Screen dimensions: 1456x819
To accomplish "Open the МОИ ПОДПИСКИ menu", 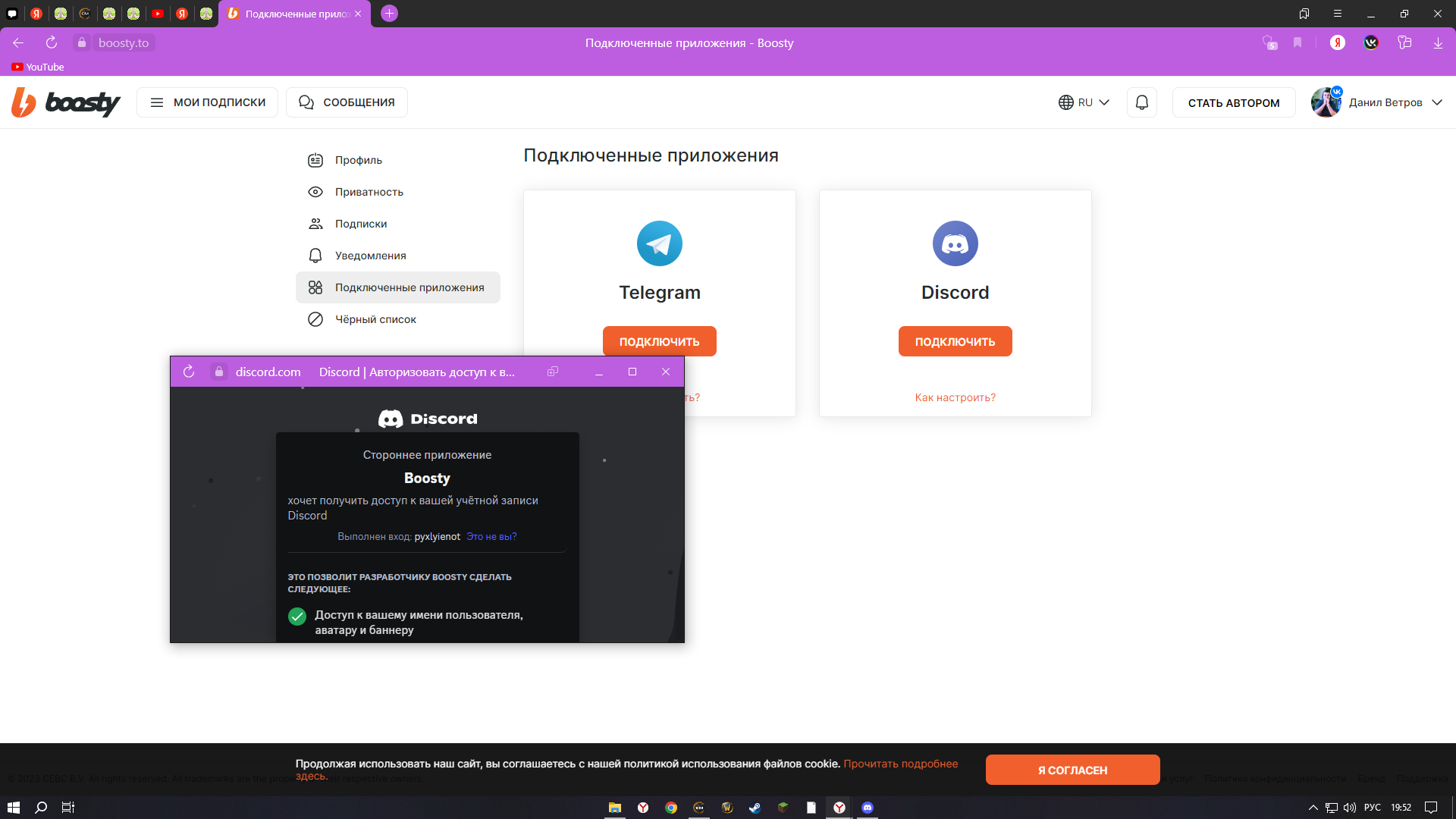I will 207,102.
